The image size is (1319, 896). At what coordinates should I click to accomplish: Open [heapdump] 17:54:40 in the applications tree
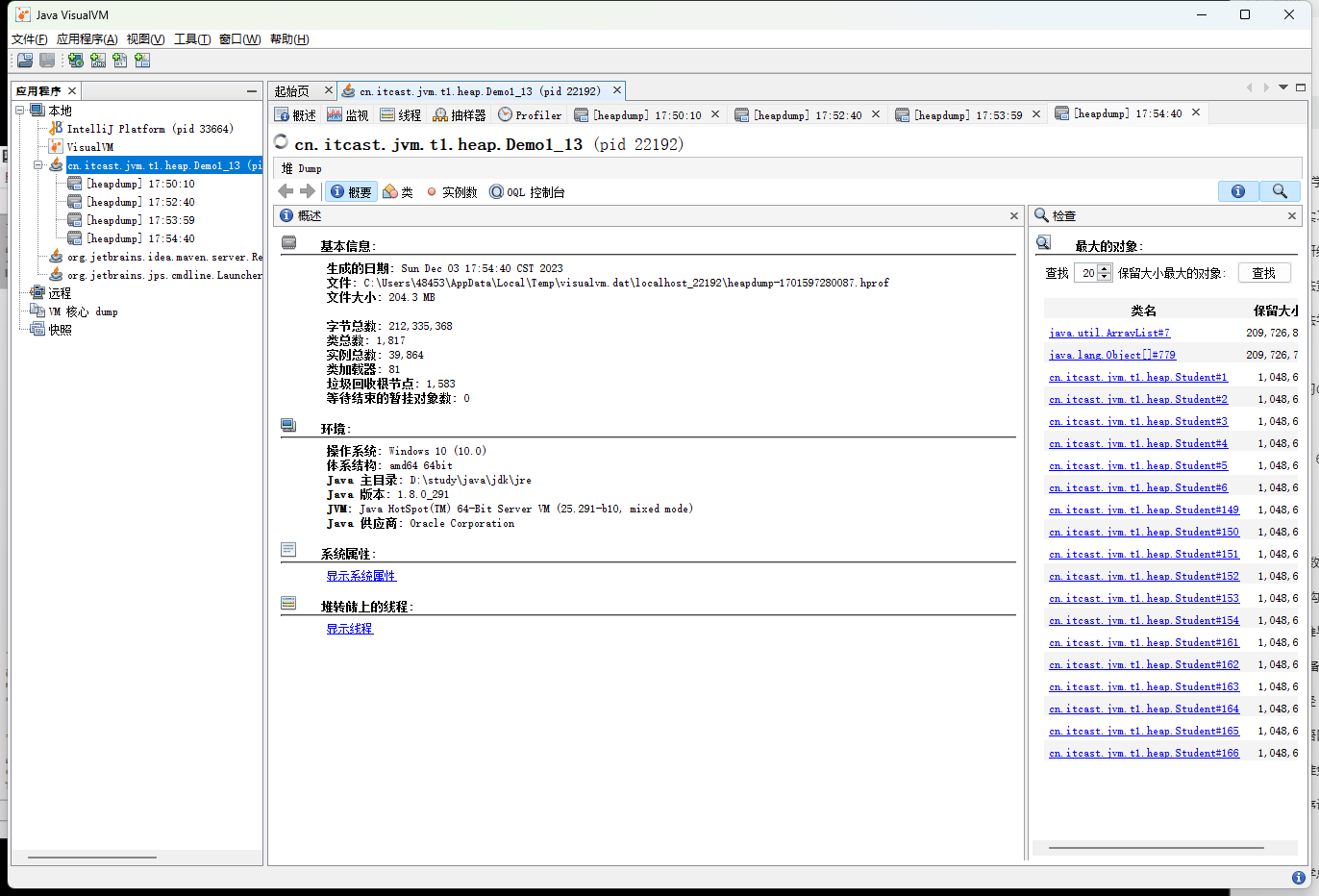(x=132, y=238)
